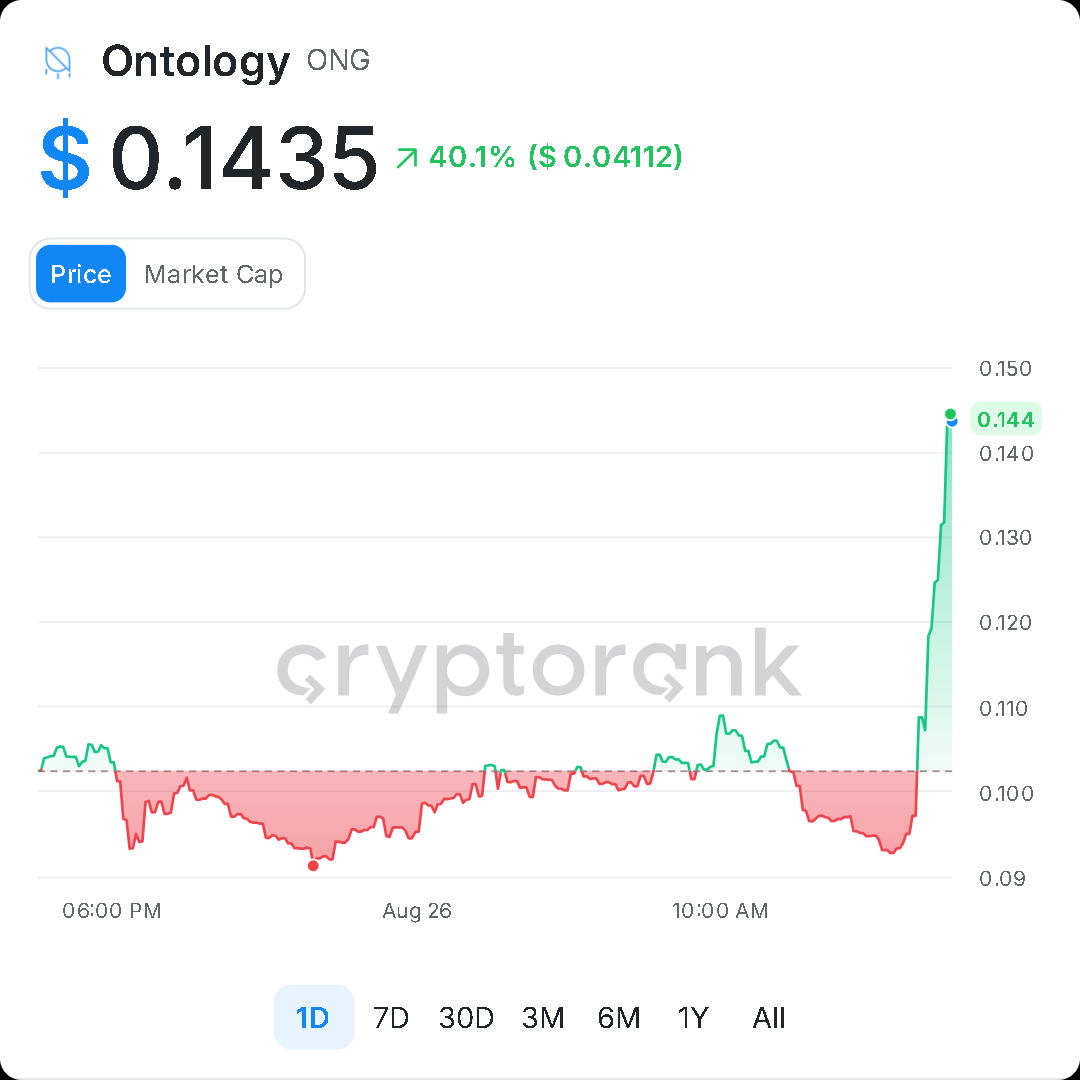The height and width of the screenshot is (1080, 1080).
Task: Select the Price toggle
Action: (x=81, y=273)
